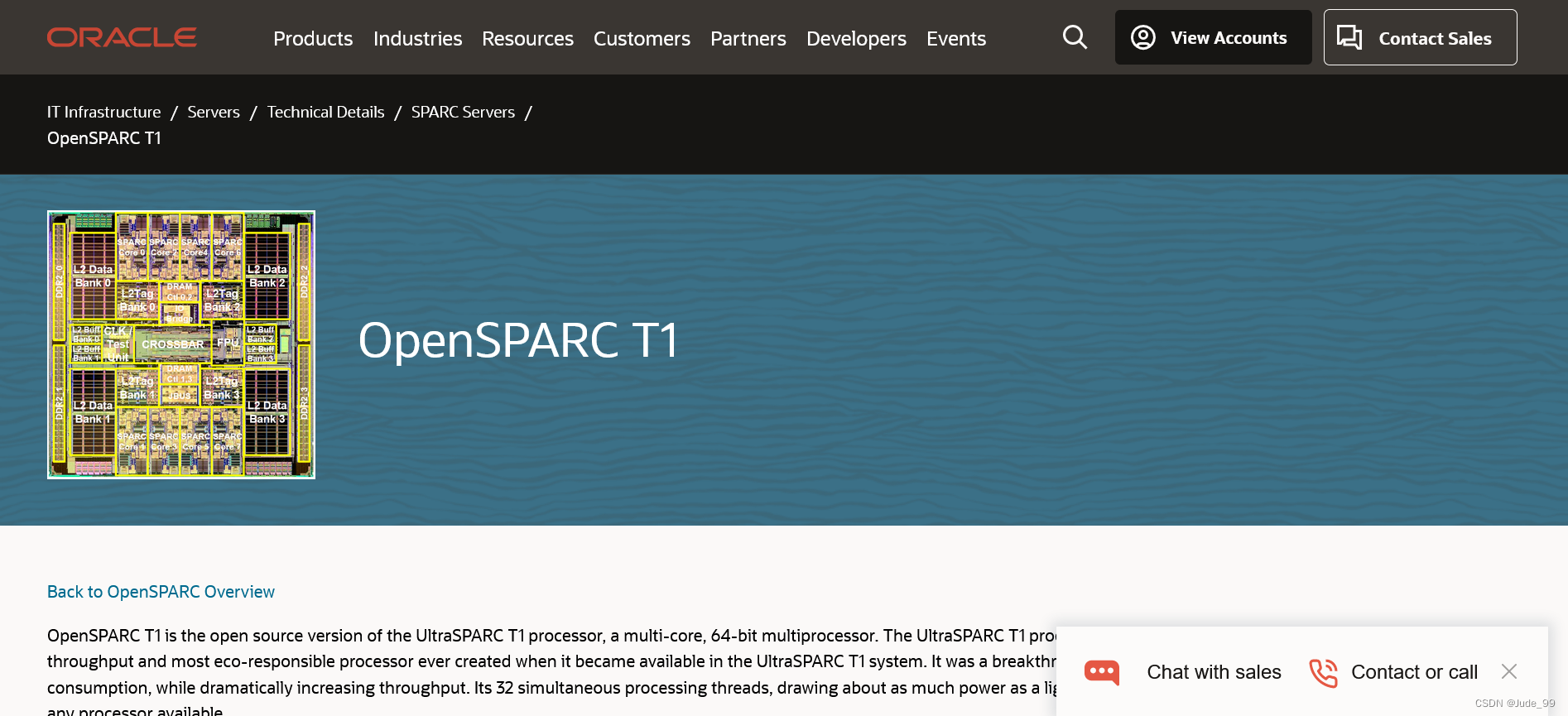Click Contact or call
1568x716 pixels.
pos(1414,672)
